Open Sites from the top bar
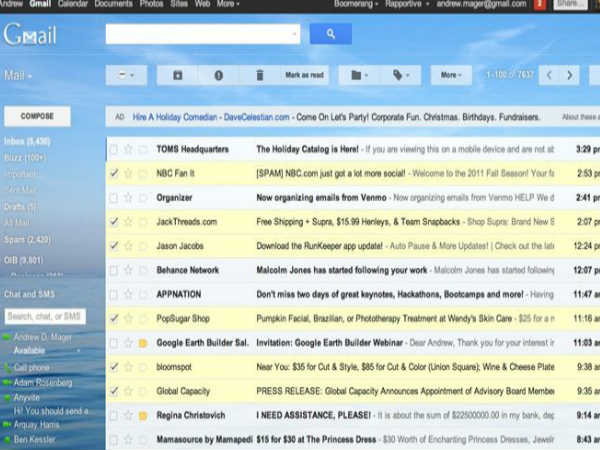The height and width of the screenshot is (450, 600). click(179, 4)
